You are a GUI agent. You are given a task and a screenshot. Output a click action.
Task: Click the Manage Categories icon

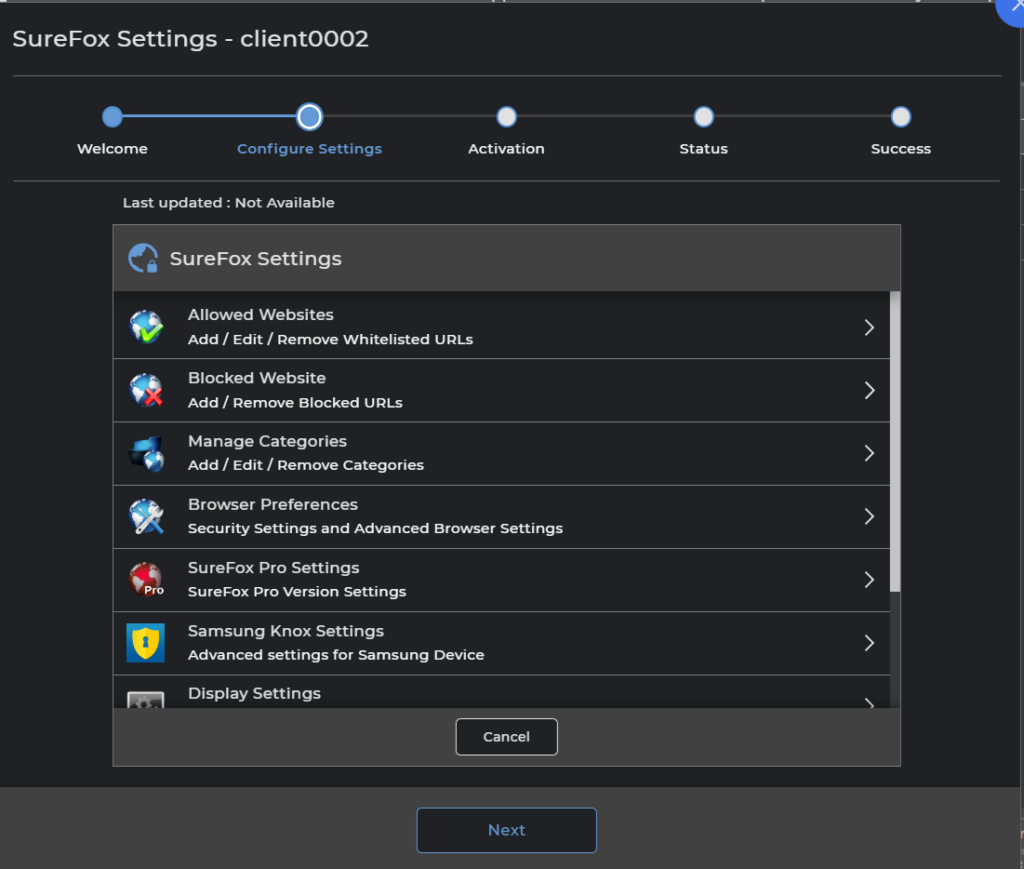(146, 453)
